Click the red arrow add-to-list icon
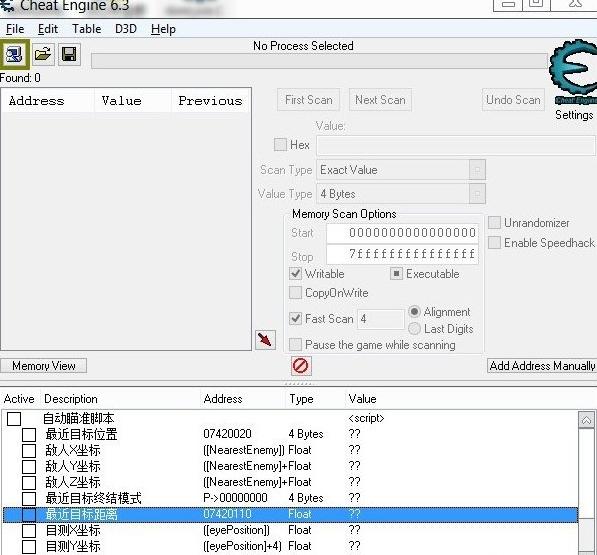Screen dimensions: 597x555 (x=265, y=340)
